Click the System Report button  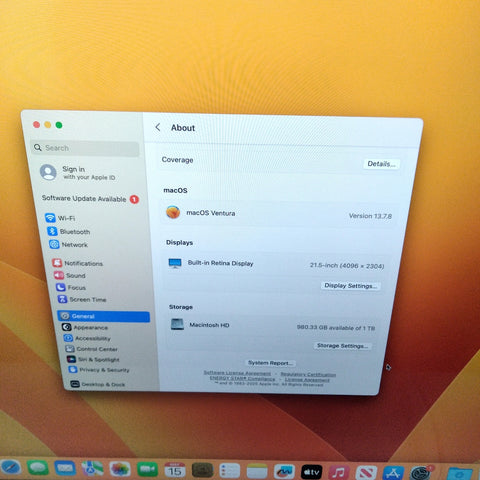(x=270, y=363)
